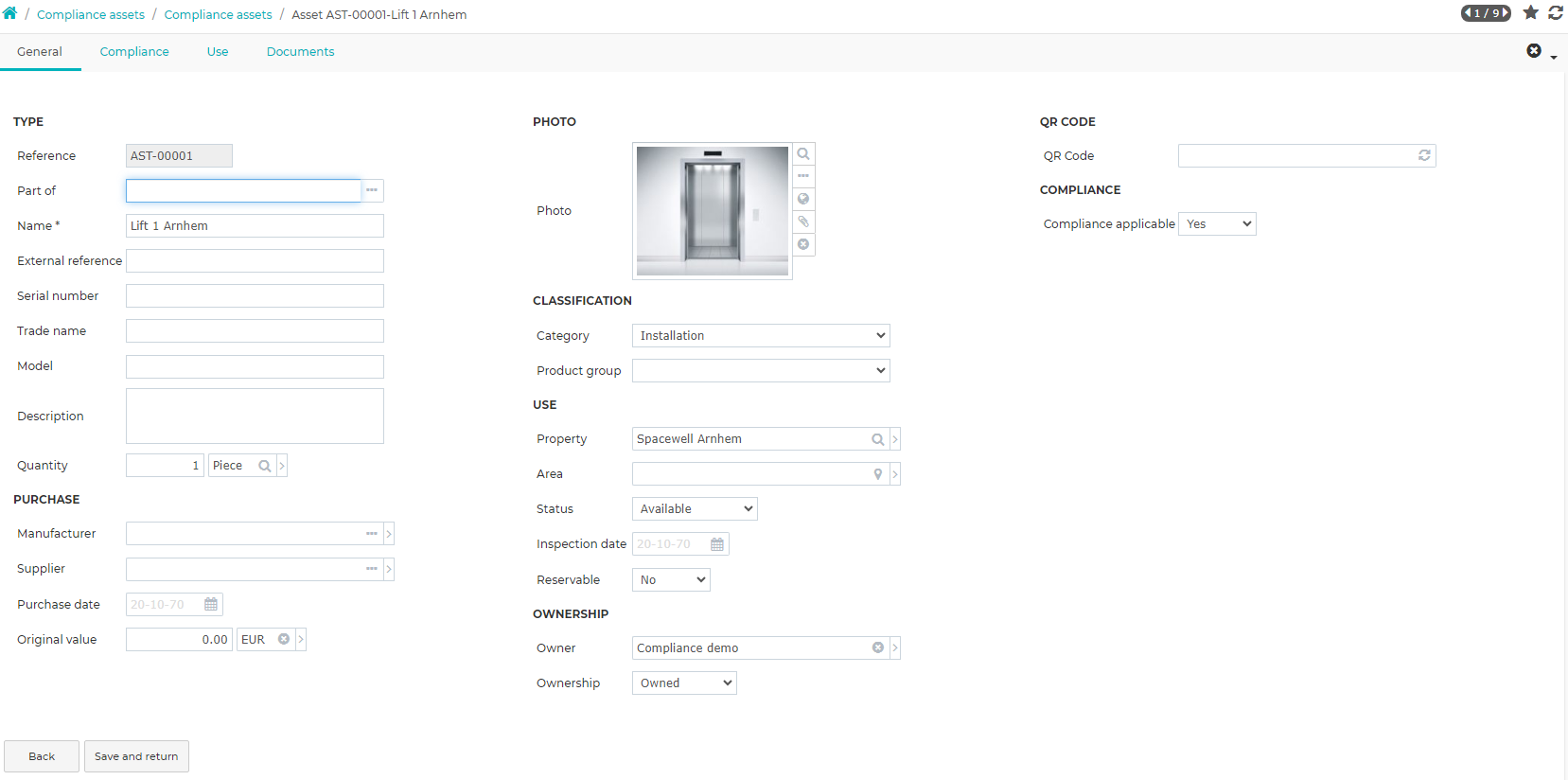
Task: Open Compliance applicable dropdown
Action: coord(1217,223)
